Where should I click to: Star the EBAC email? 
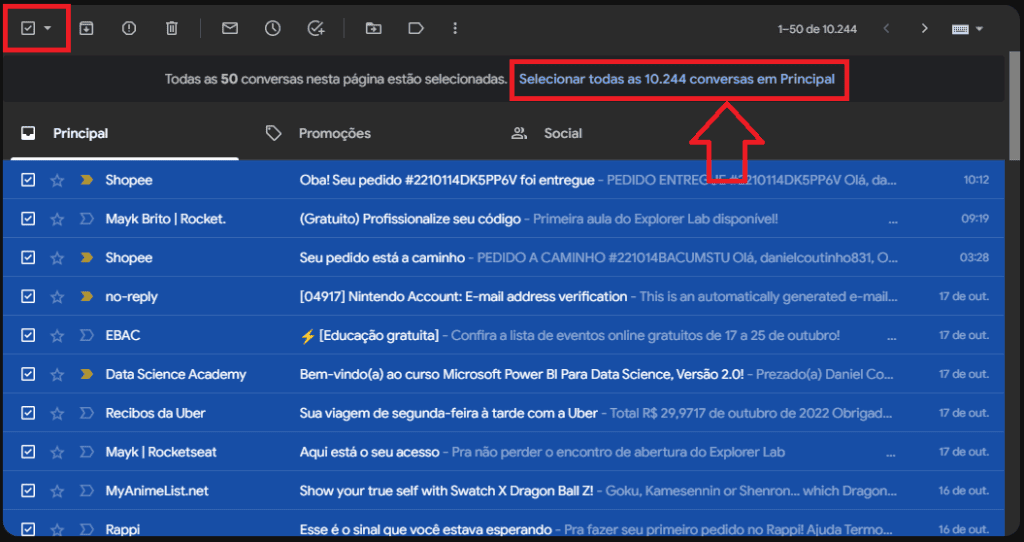coord(57,336)
